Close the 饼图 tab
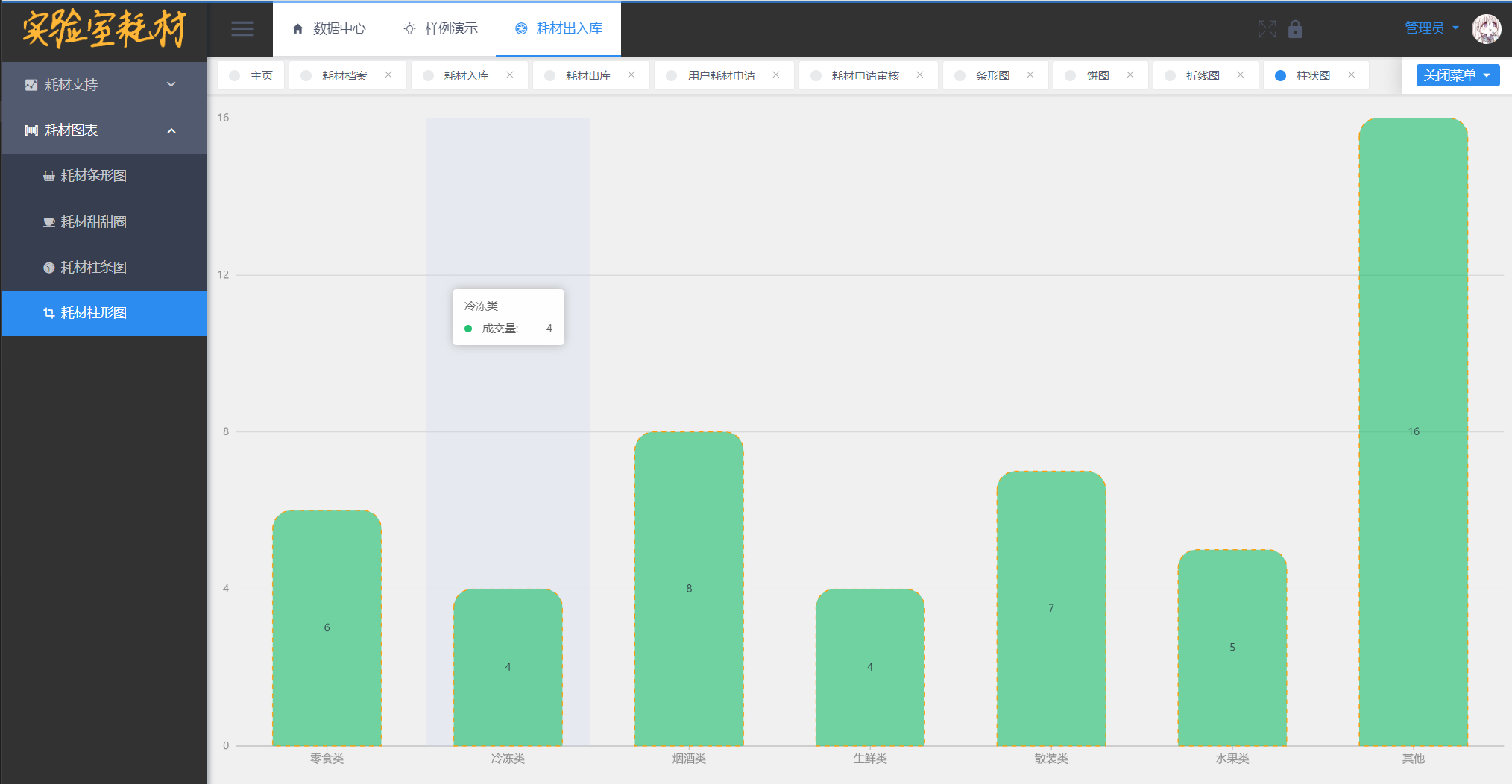Screen dimensions: 1512x784 tap(1130, 75)
